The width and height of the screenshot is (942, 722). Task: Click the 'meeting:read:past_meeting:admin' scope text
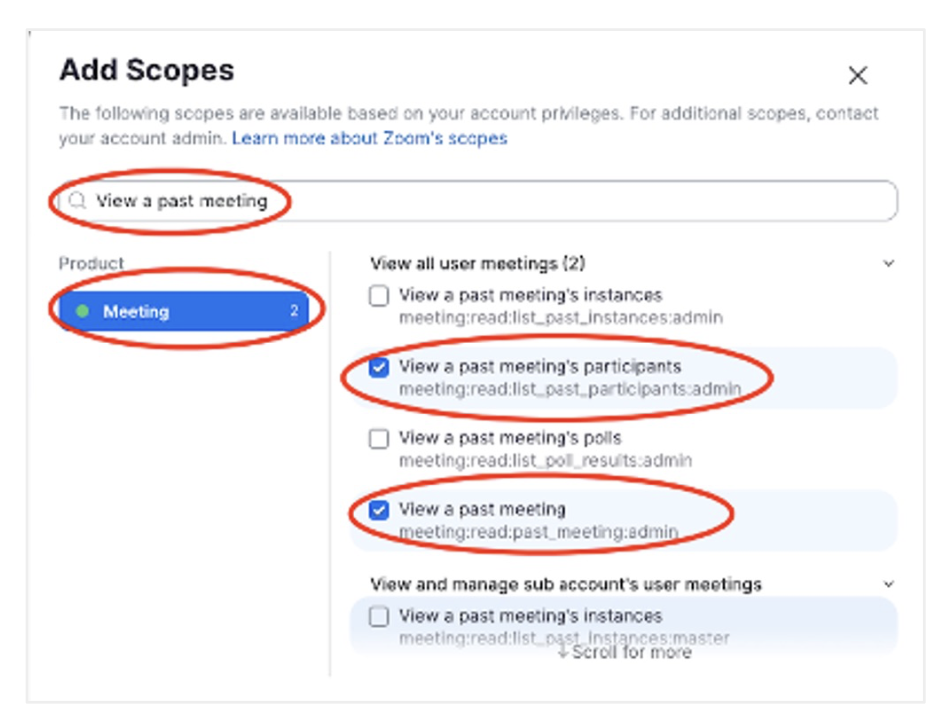click(x=538, y=531)
